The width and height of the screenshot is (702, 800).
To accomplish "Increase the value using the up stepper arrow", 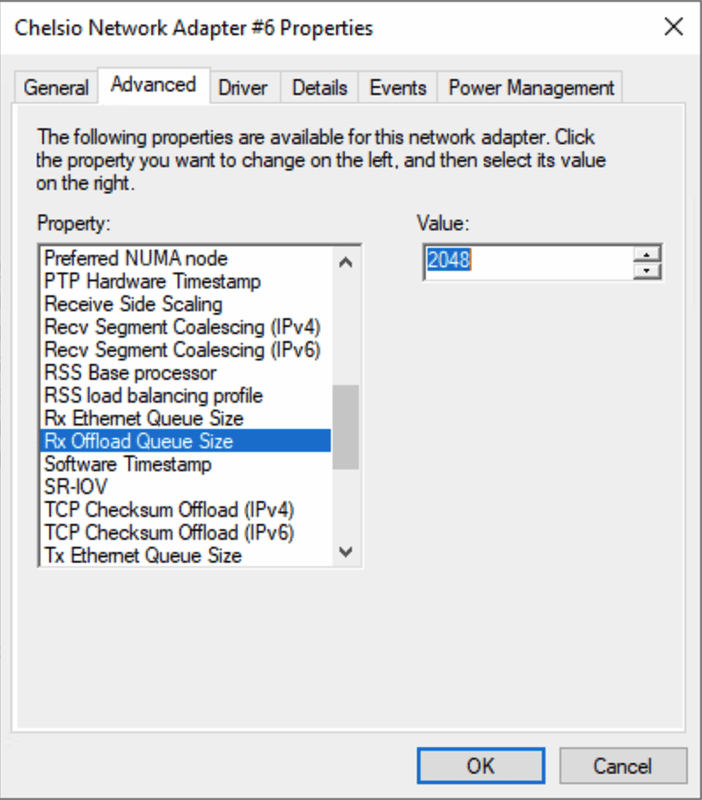I will point(648,254).
